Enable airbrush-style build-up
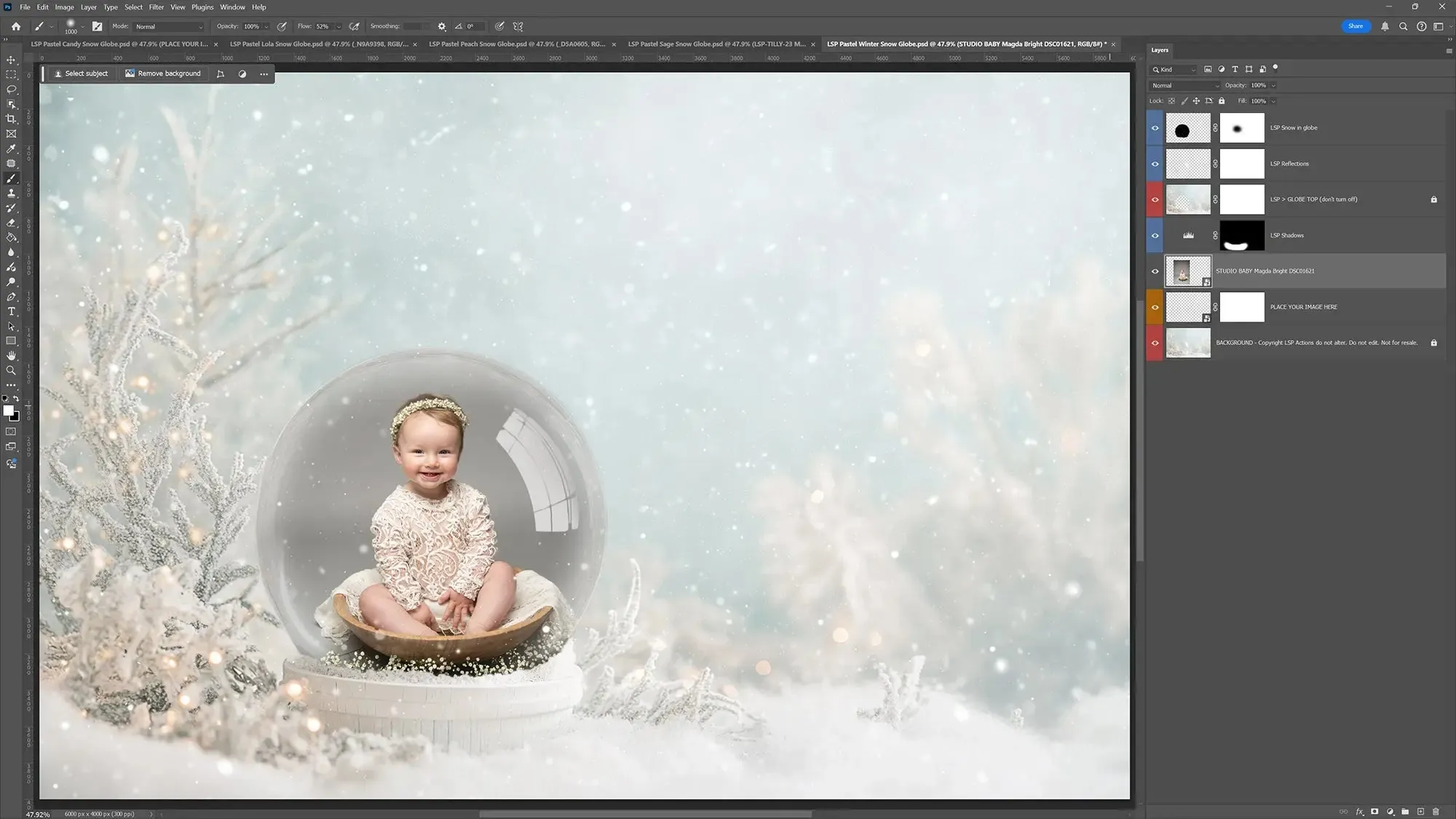 [354, 26]
